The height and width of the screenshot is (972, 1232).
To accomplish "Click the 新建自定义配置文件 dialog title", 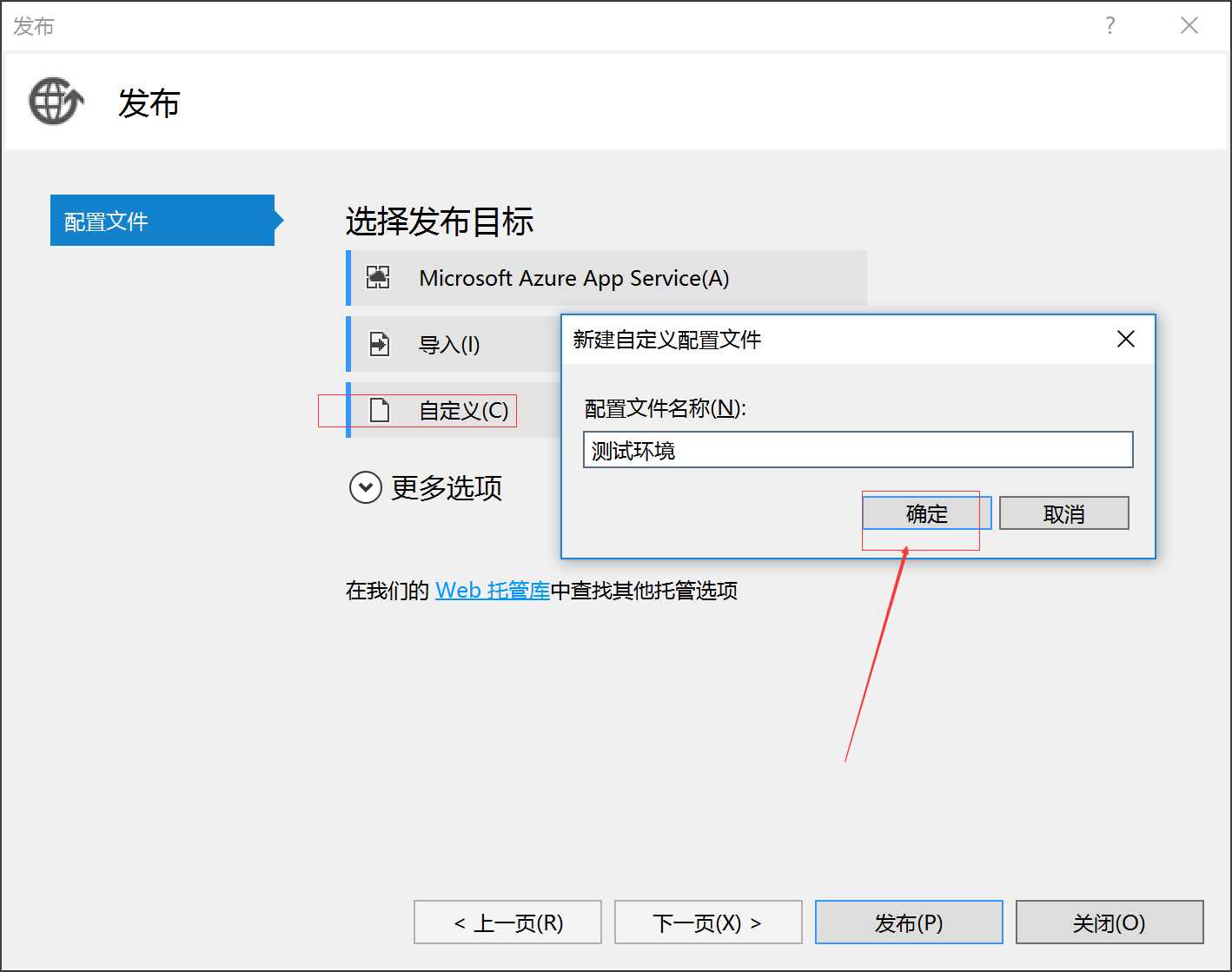I will tap(667, 340).
